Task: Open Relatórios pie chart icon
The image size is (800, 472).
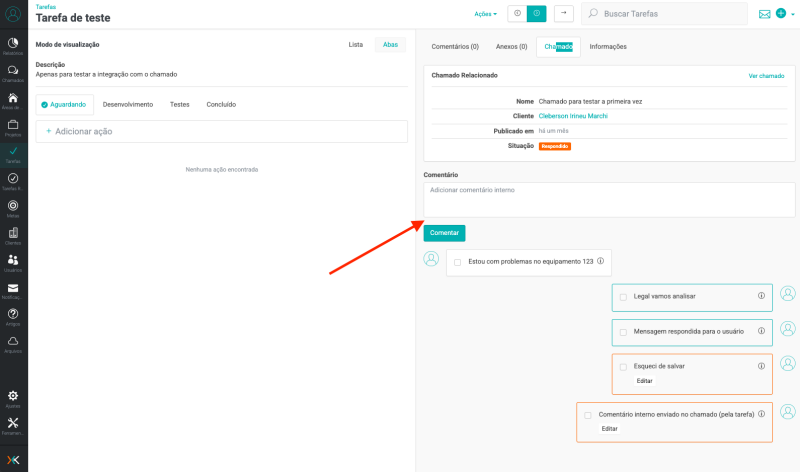Action: (x=13, y=46)
